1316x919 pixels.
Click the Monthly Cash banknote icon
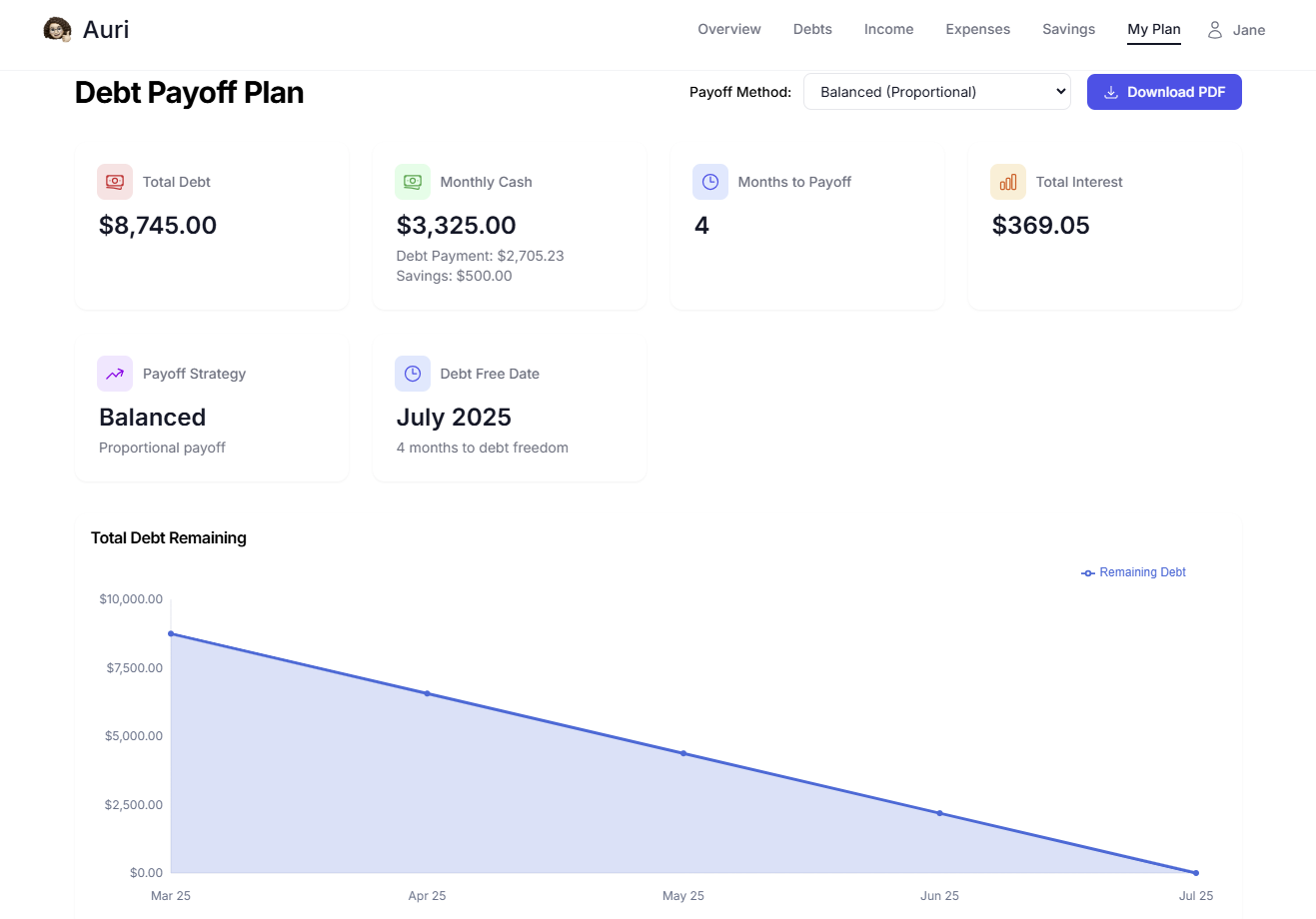tap(413, 182)
